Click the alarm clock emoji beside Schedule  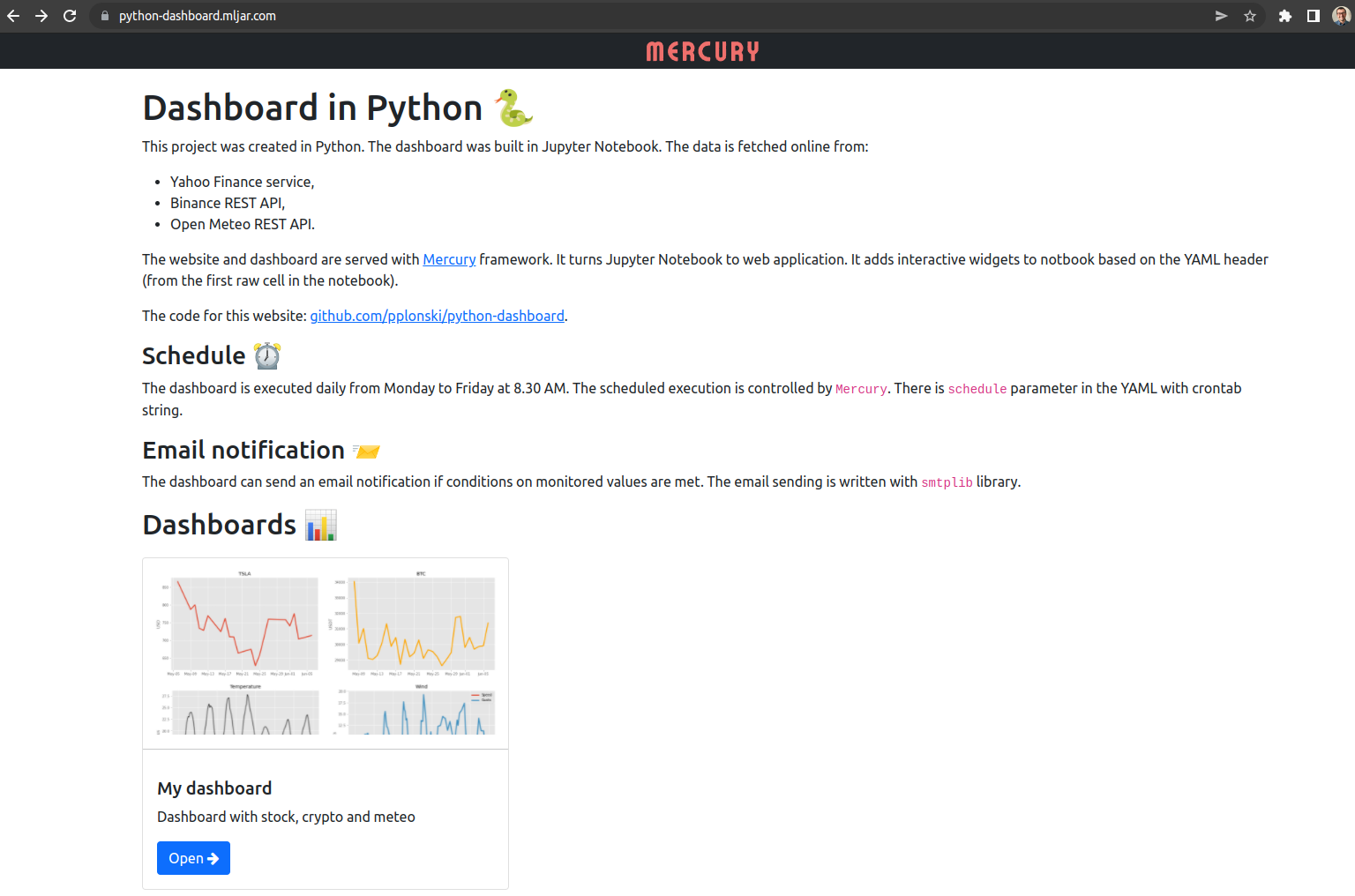click(267, 355)
